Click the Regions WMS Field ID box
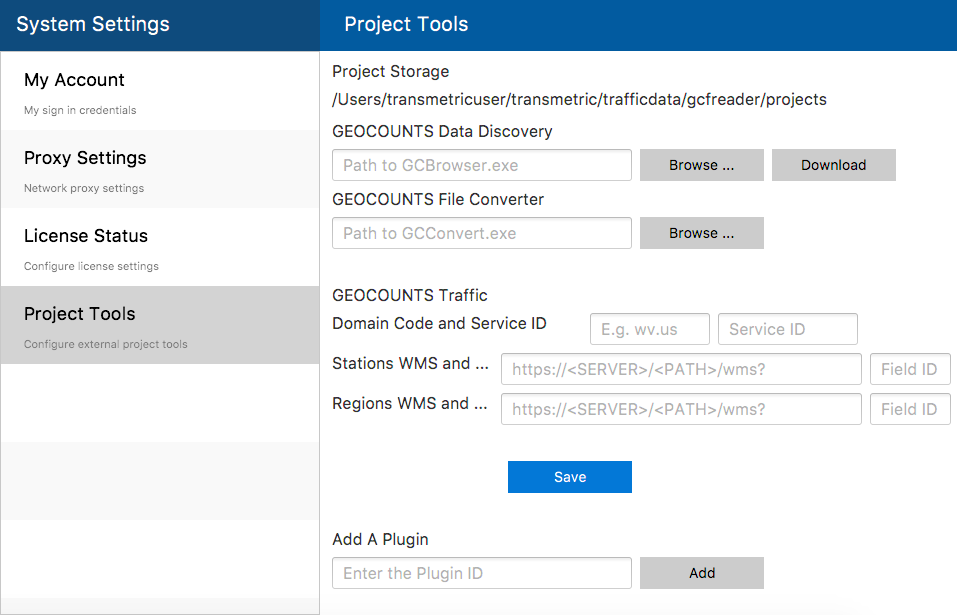Image resolution: width=957 pixels, height=615 pixels. click(x=910, y=409)
